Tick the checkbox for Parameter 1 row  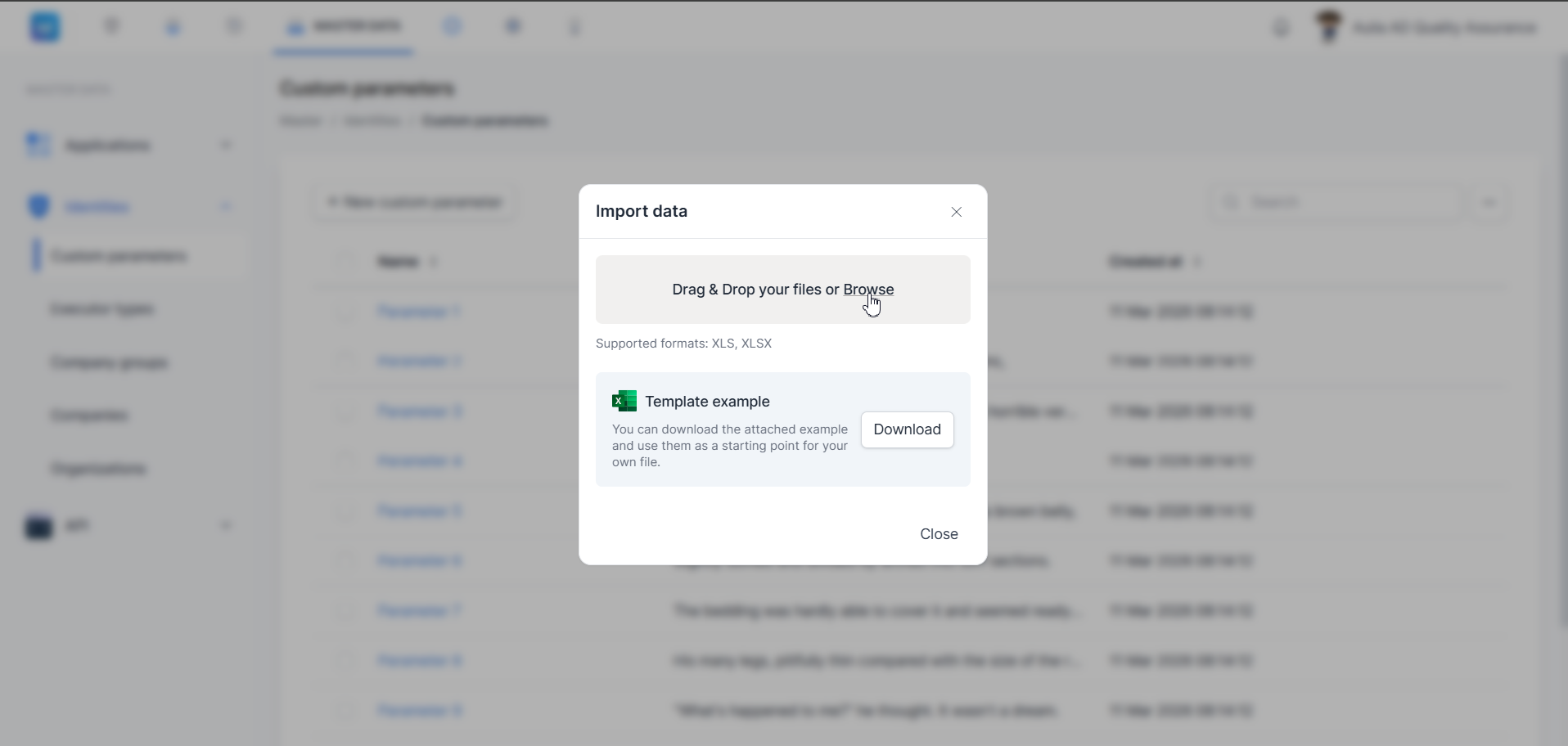(x=345, y=312)
